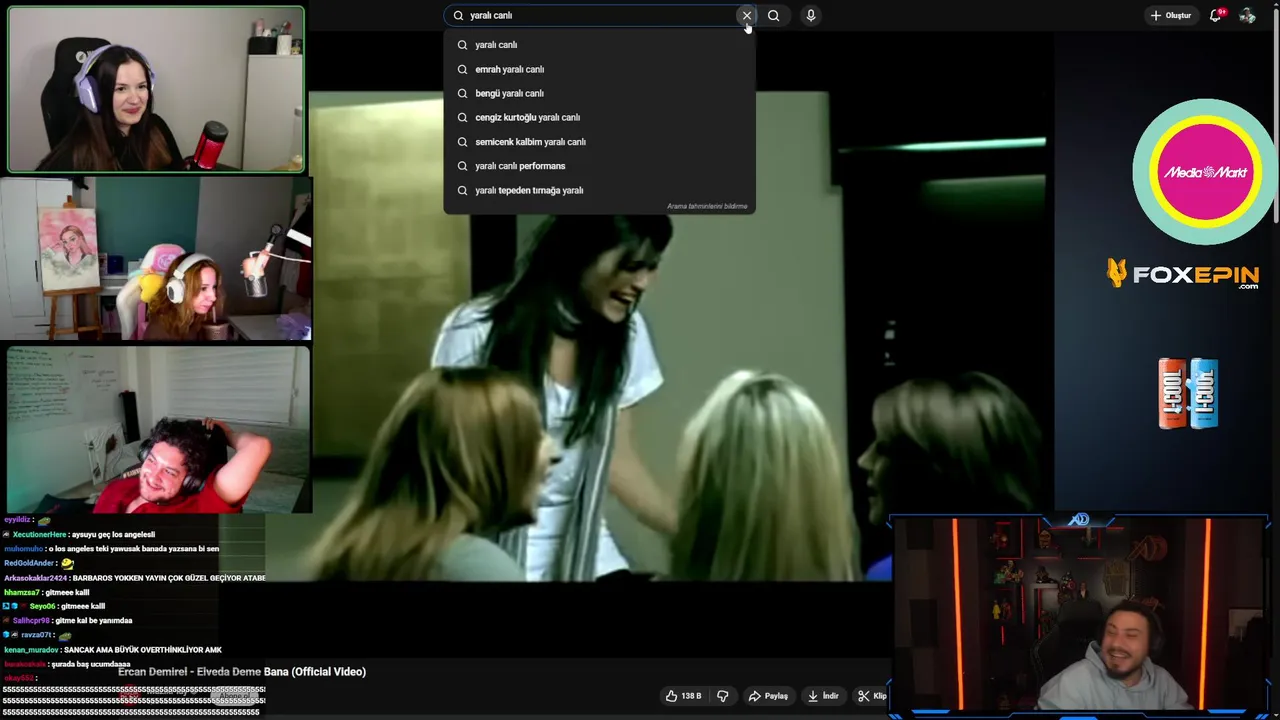Click chat username kenan_muradov
The width and height of the screenshot is (1280, 720).
click(x=31, y=650)
